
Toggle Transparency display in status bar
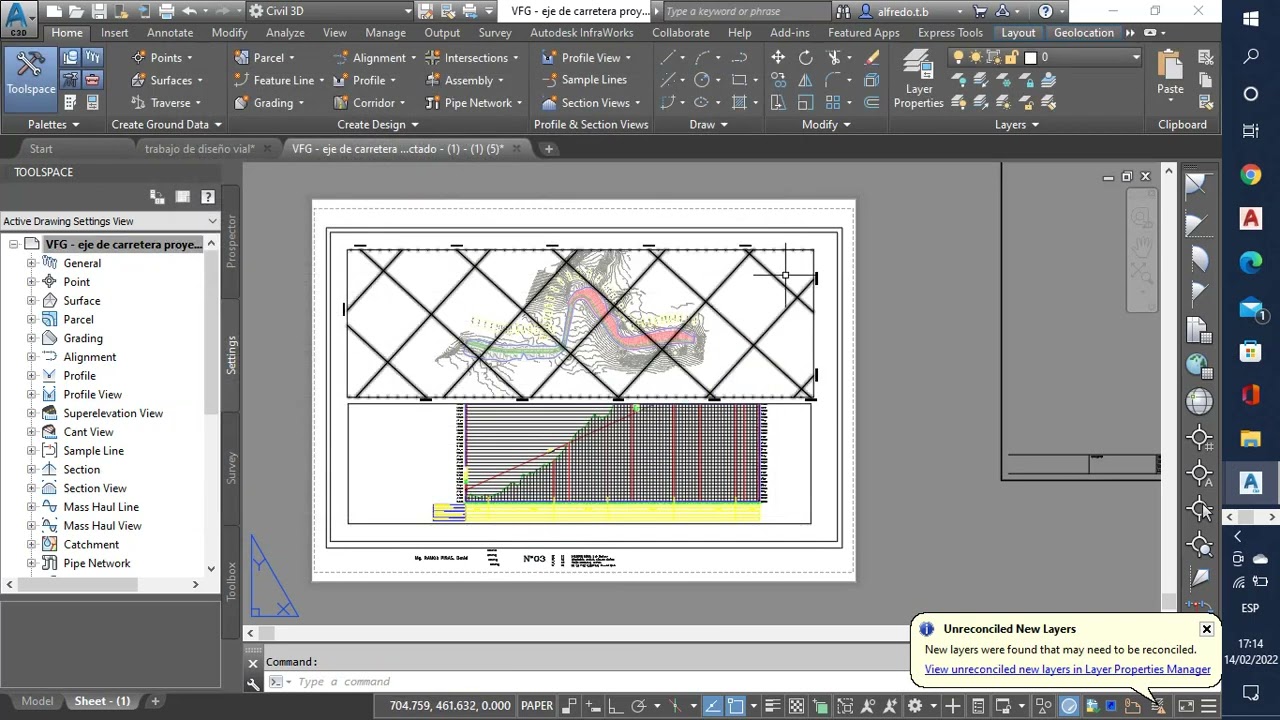click(x=796, y=706)
